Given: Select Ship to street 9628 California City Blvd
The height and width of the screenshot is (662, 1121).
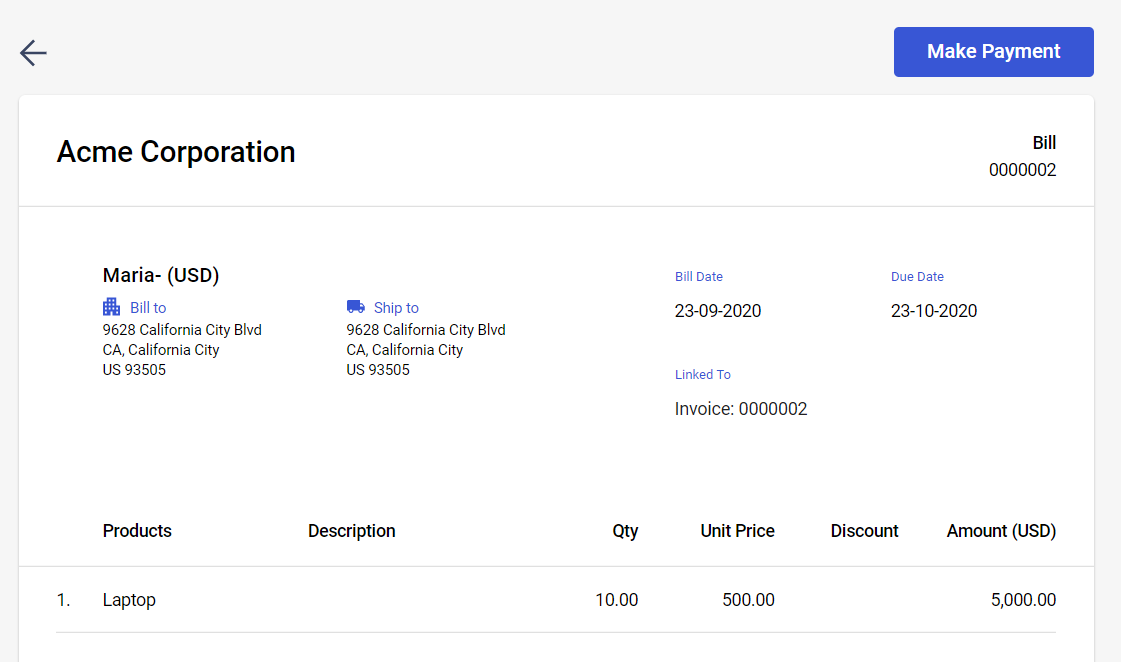Looking at the screenshot, I should click(426, 330).
